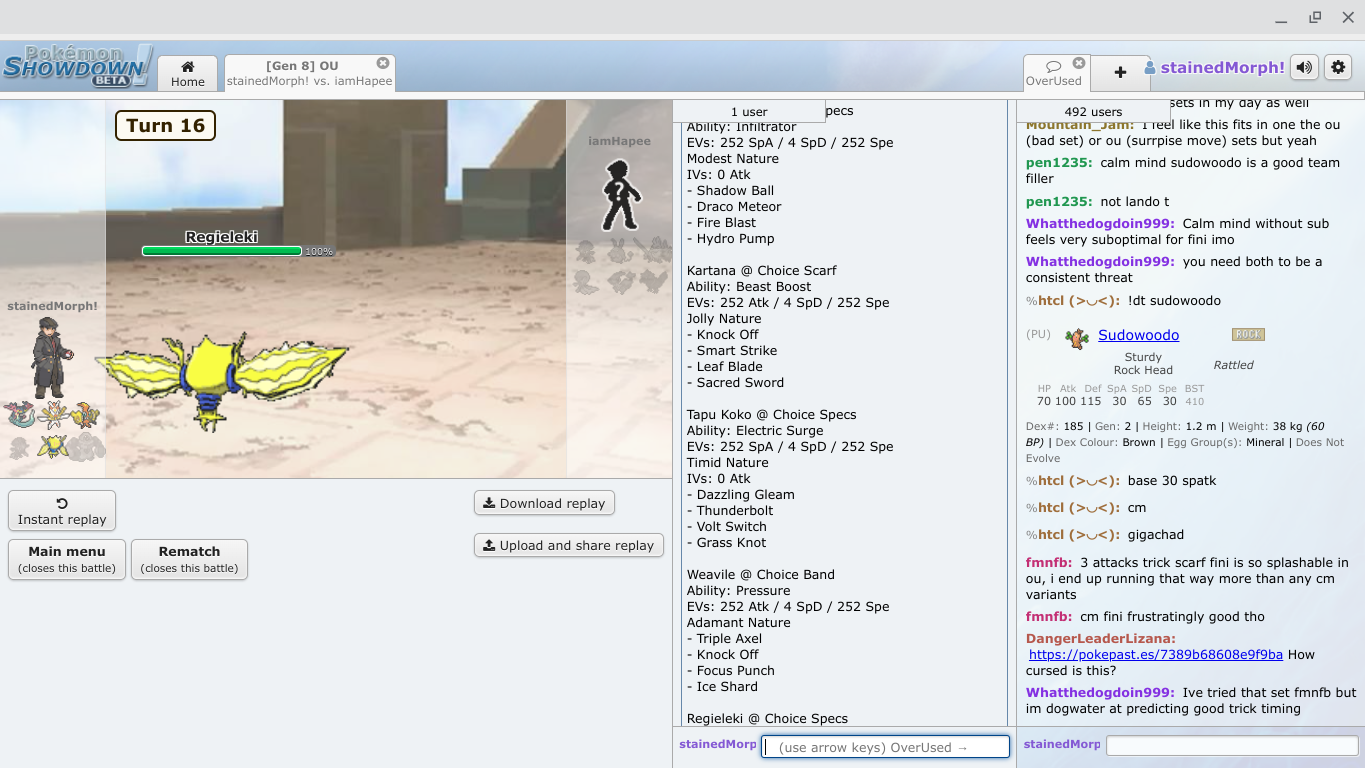Click the '- Focus Punch' move line
Image resolution: width=1365 pixels, height=768 pixels.
(731, 670)
